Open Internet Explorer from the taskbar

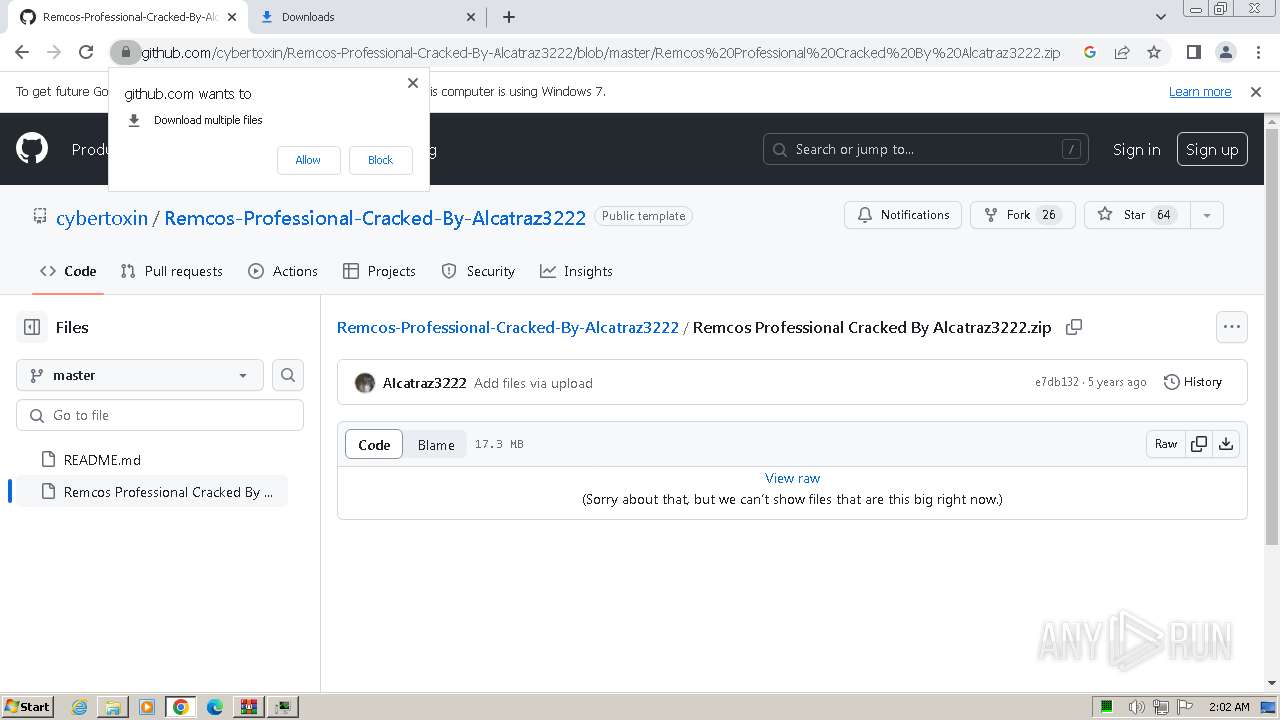pyautogui.click(x=80, y=707)
